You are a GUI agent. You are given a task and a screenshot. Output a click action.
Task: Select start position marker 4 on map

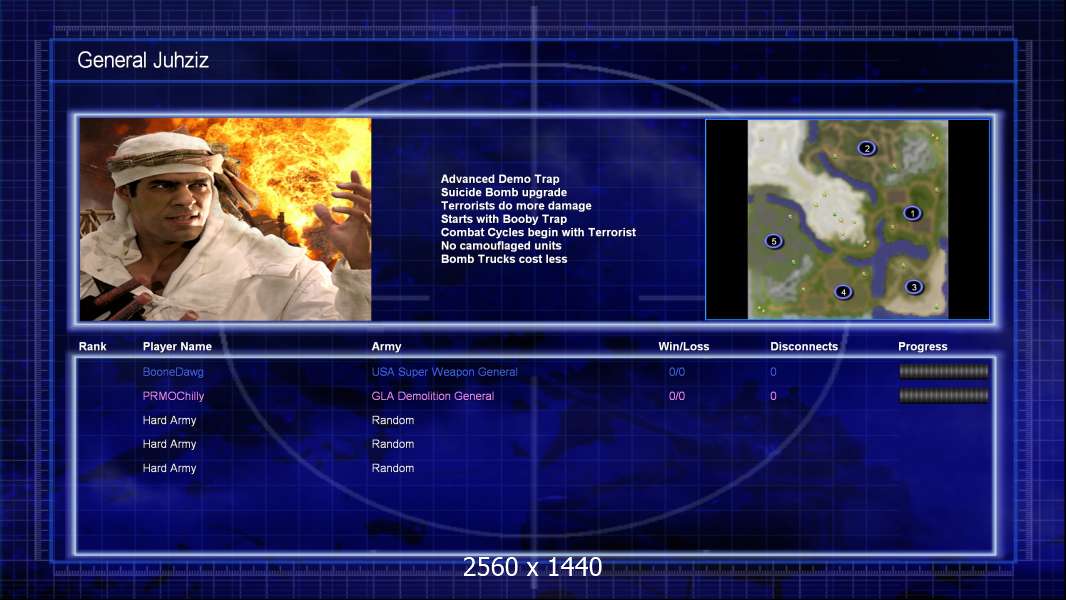843,292
